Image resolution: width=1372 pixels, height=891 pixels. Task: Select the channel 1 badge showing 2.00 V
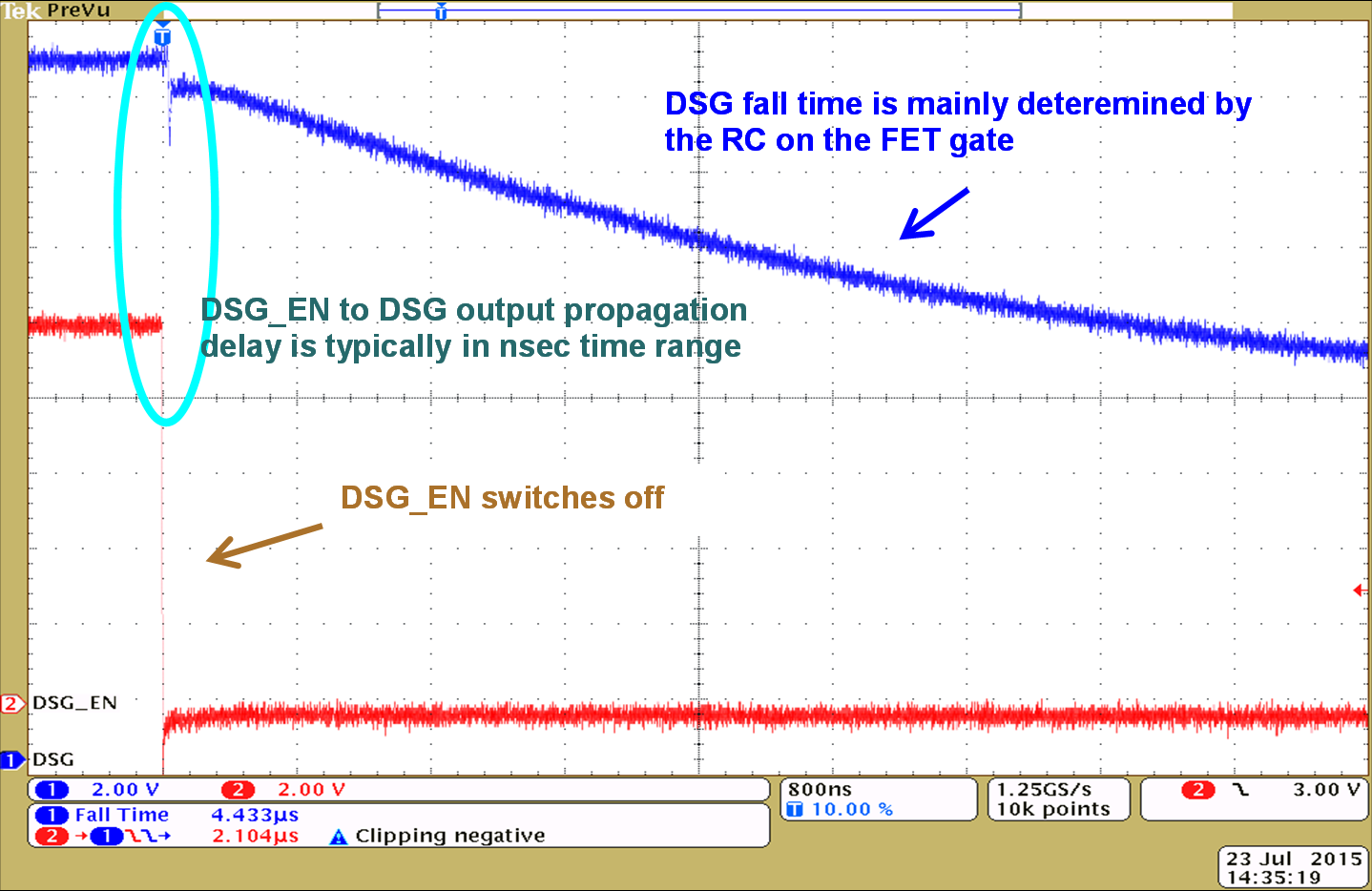point(52,790)
